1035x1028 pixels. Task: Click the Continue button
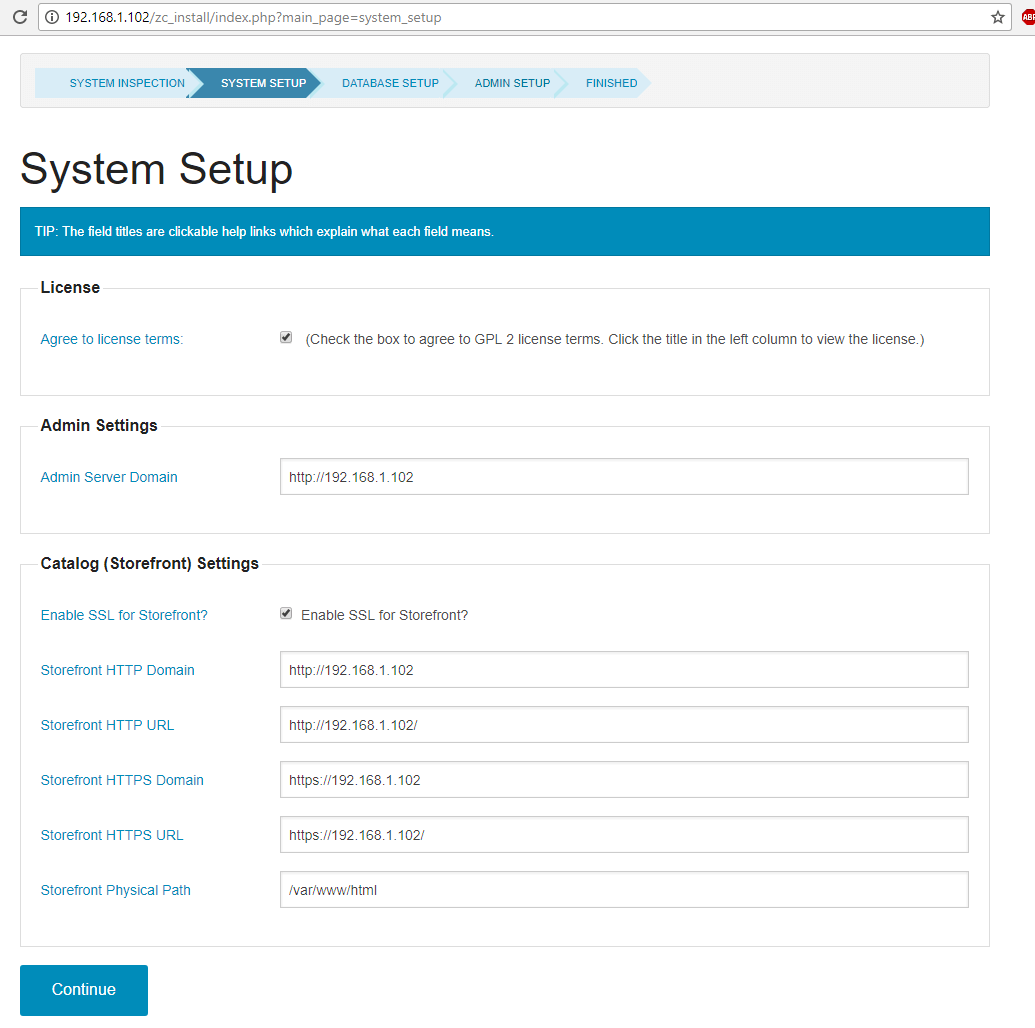tap(84, 990)
